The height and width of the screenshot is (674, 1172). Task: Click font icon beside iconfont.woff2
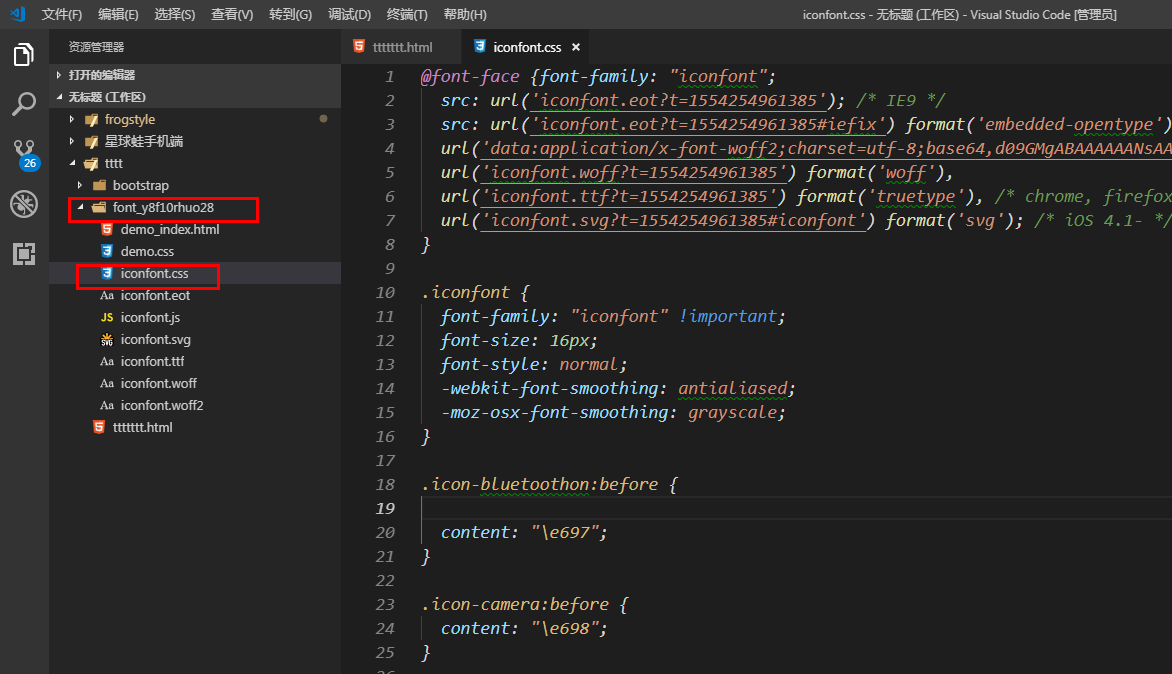107,405
